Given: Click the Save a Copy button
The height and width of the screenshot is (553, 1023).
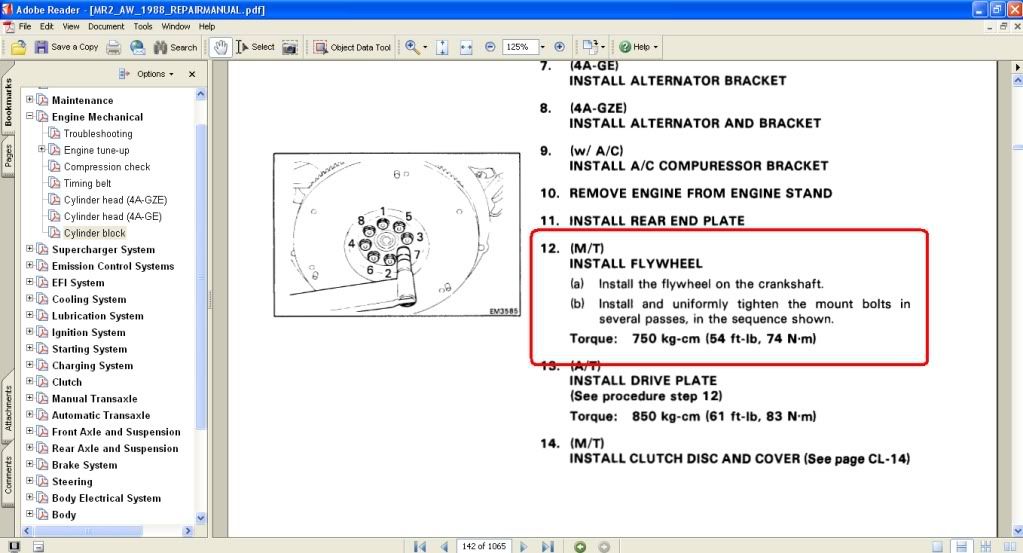Looking at the screenshot, I should click(66, 47).
